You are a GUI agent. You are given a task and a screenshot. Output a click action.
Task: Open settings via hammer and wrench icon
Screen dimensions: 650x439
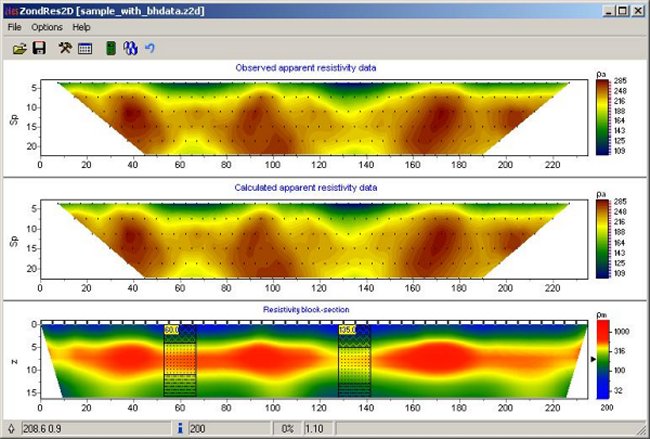tap(65, 48)
